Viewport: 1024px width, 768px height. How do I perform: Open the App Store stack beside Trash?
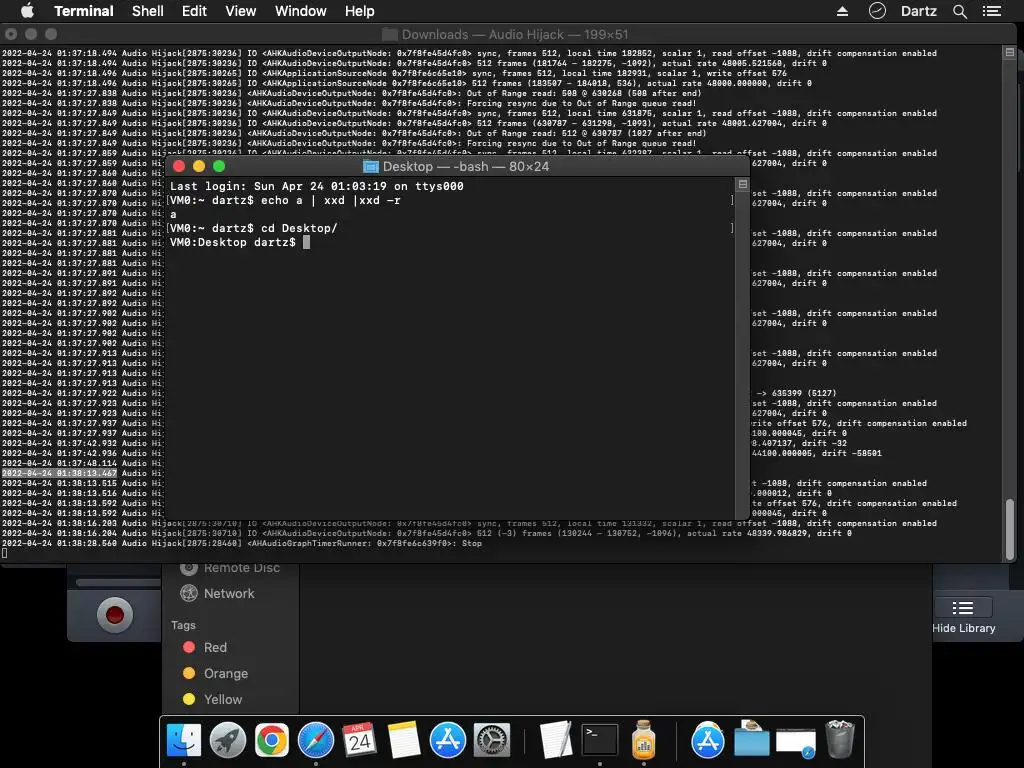708,740
